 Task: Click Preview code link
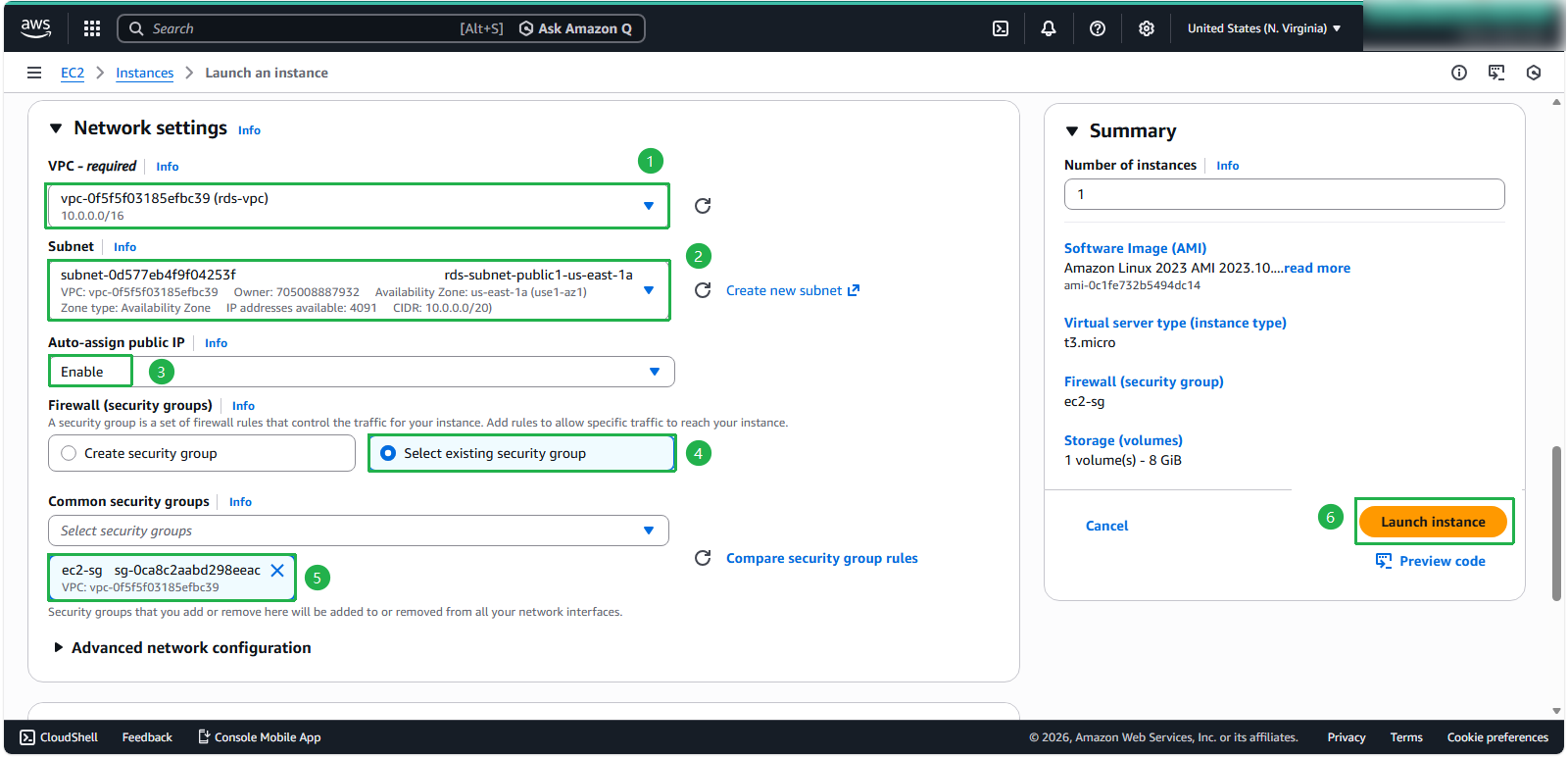pos(1431,561)
